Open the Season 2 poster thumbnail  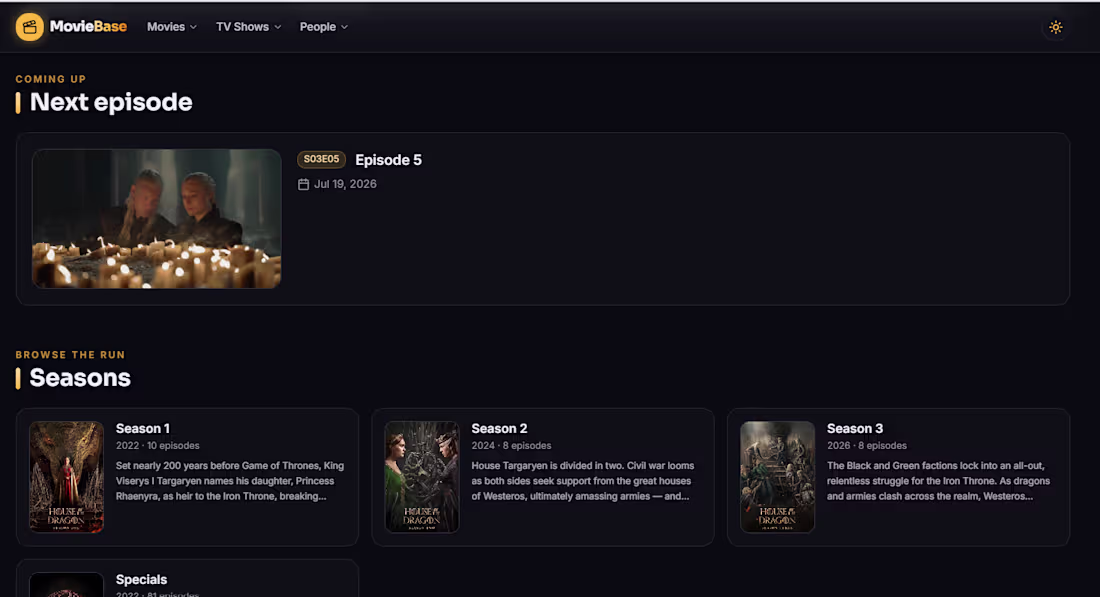(x=422, y=477)
